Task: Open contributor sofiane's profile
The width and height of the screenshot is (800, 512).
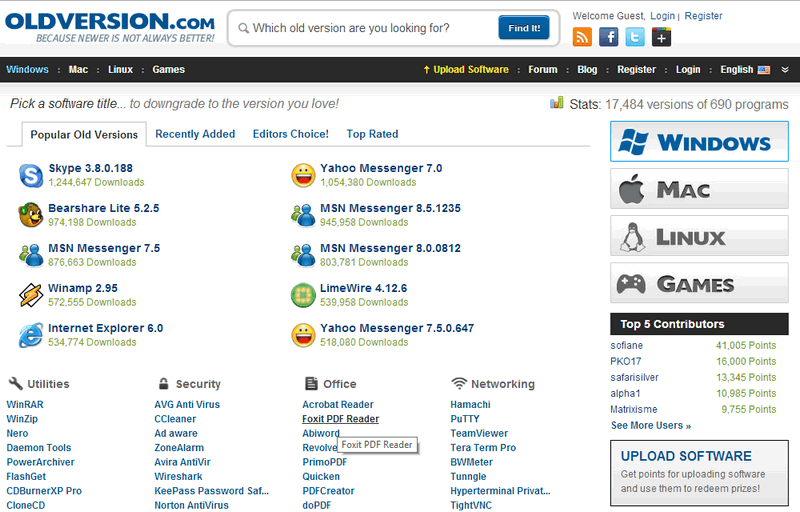Action: tap(627, 345)
